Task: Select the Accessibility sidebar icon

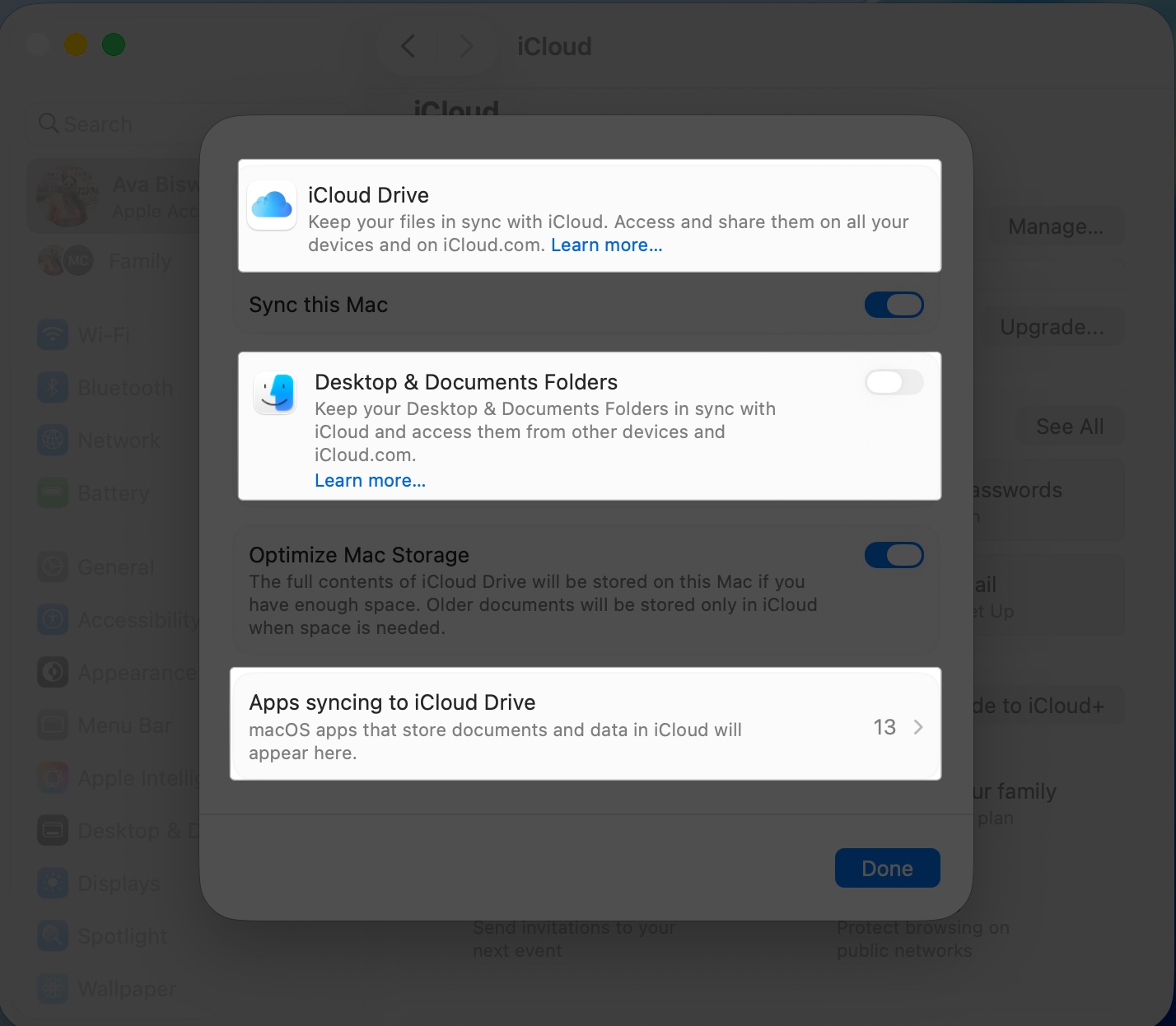Action: [x=52, y=619]
